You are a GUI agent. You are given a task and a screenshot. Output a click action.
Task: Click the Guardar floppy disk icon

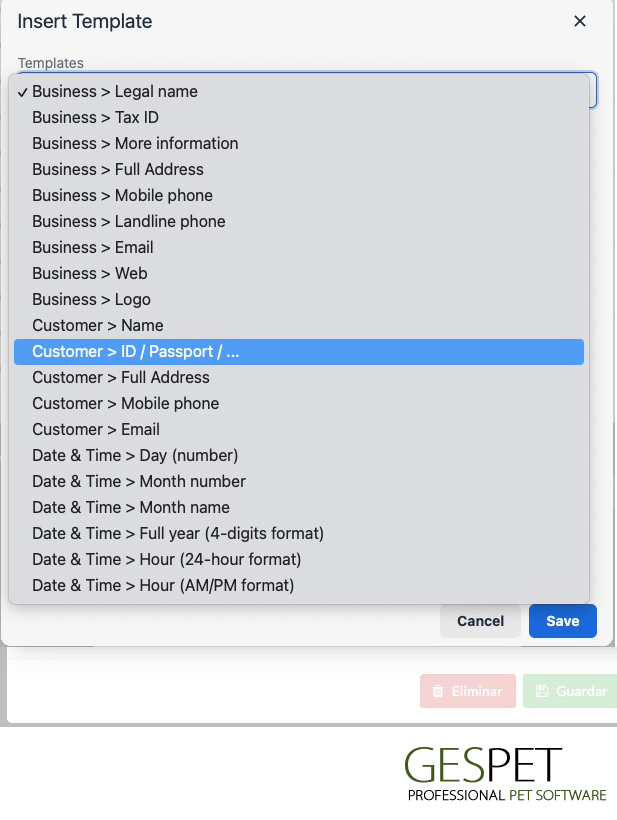coord(542,691)
